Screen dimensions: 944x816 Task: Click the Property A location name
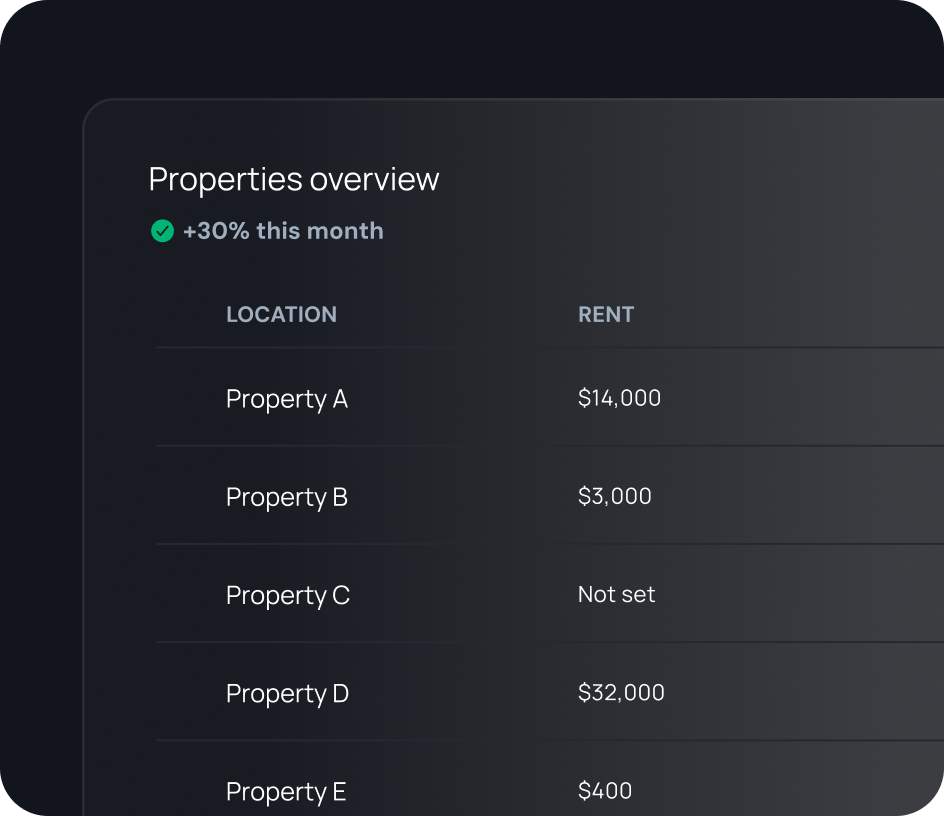point(287,398)
